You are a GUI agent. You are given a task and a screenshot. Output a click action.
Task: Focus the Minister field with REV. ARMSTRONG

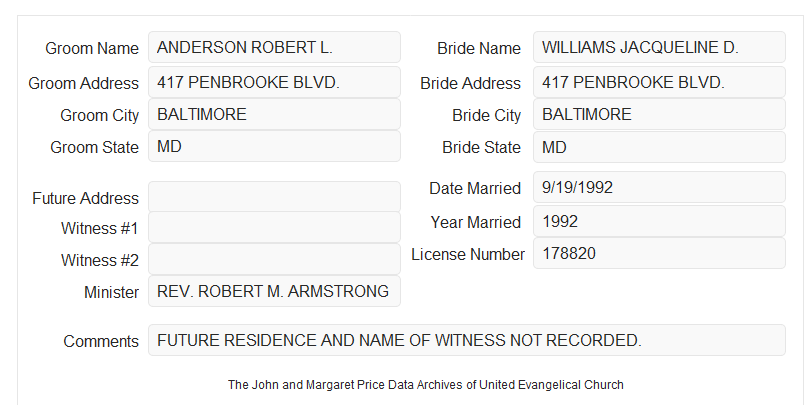click(274, 291)
